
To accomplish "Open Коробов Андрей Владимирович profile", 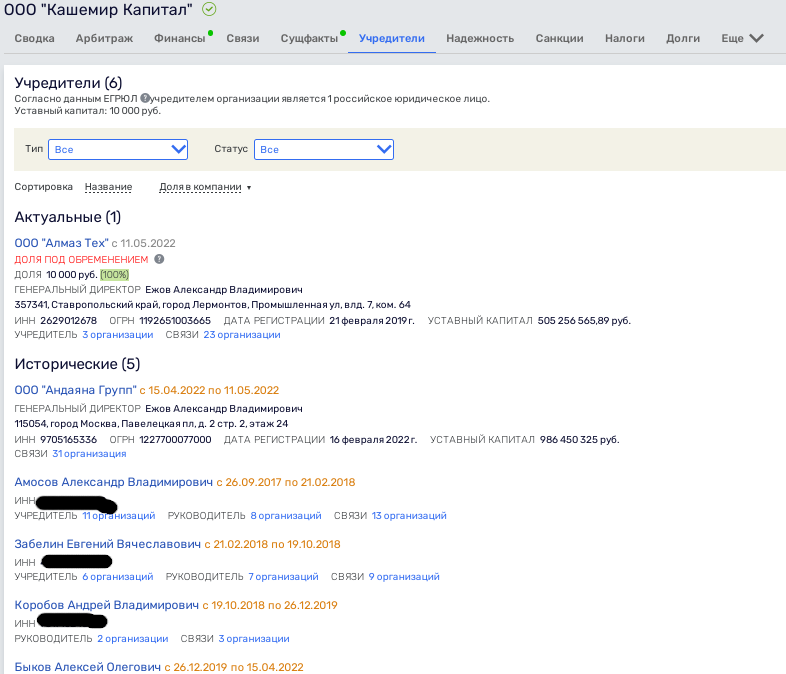I will pos(106,606).
